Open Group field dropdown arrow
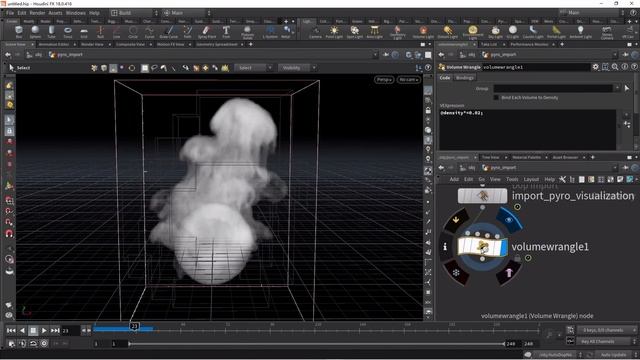 pos(617,88)
